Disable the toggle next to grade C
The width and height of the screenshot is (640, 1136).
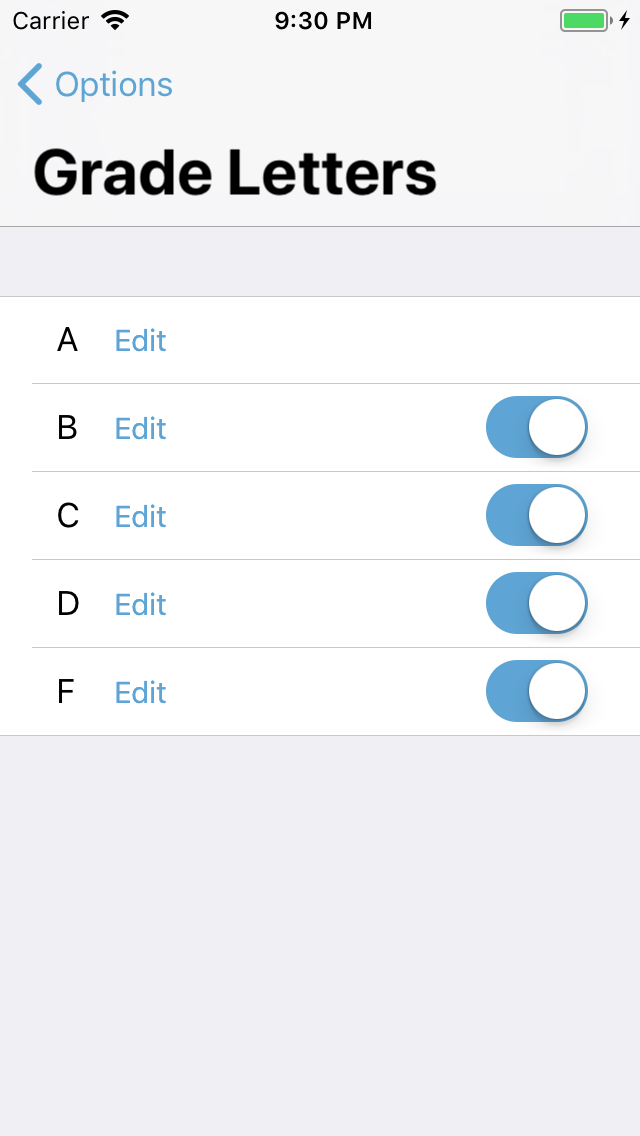536,515
